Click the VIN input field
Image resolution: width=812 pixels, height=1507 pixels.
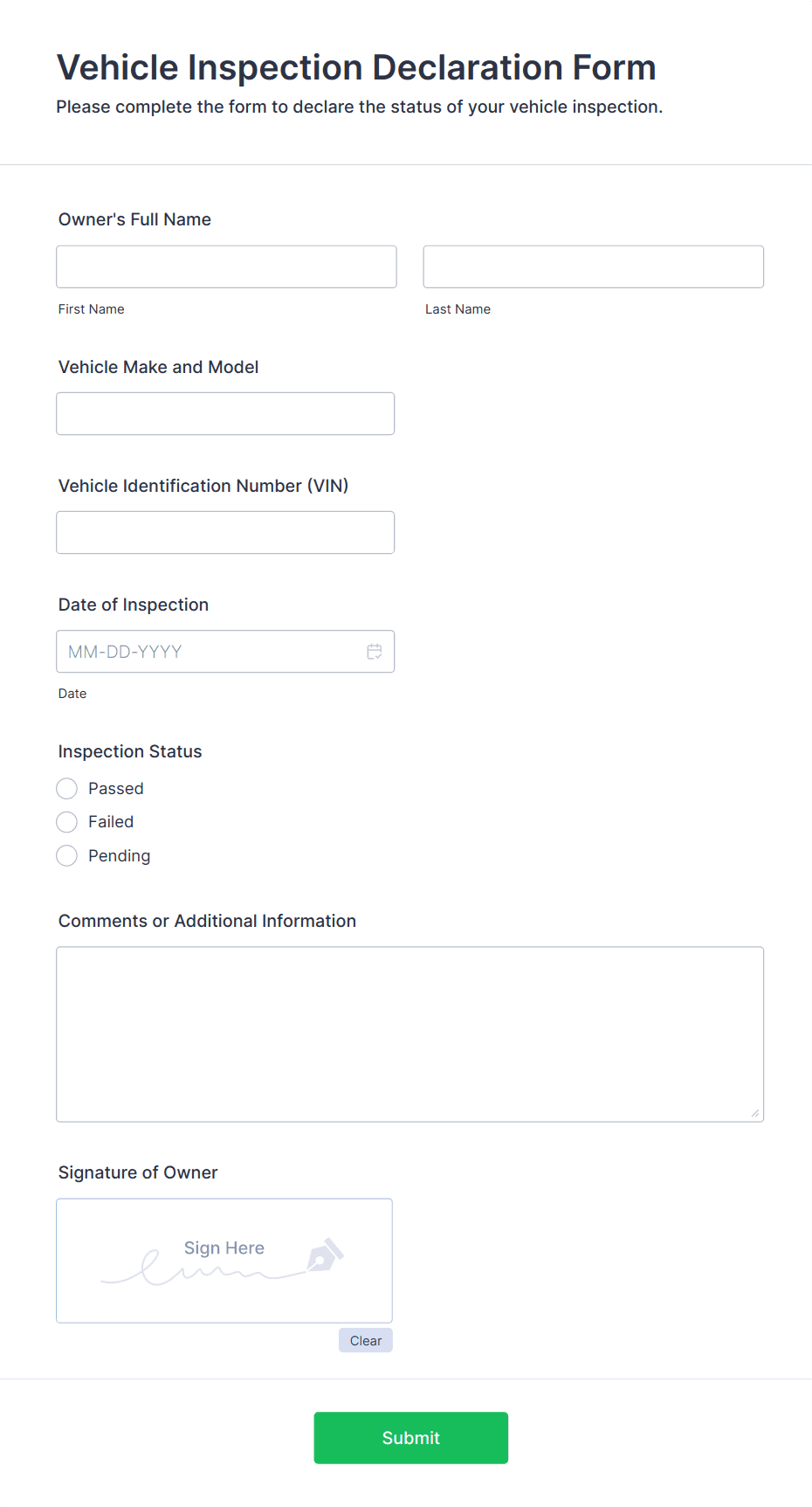click(225, 532)
